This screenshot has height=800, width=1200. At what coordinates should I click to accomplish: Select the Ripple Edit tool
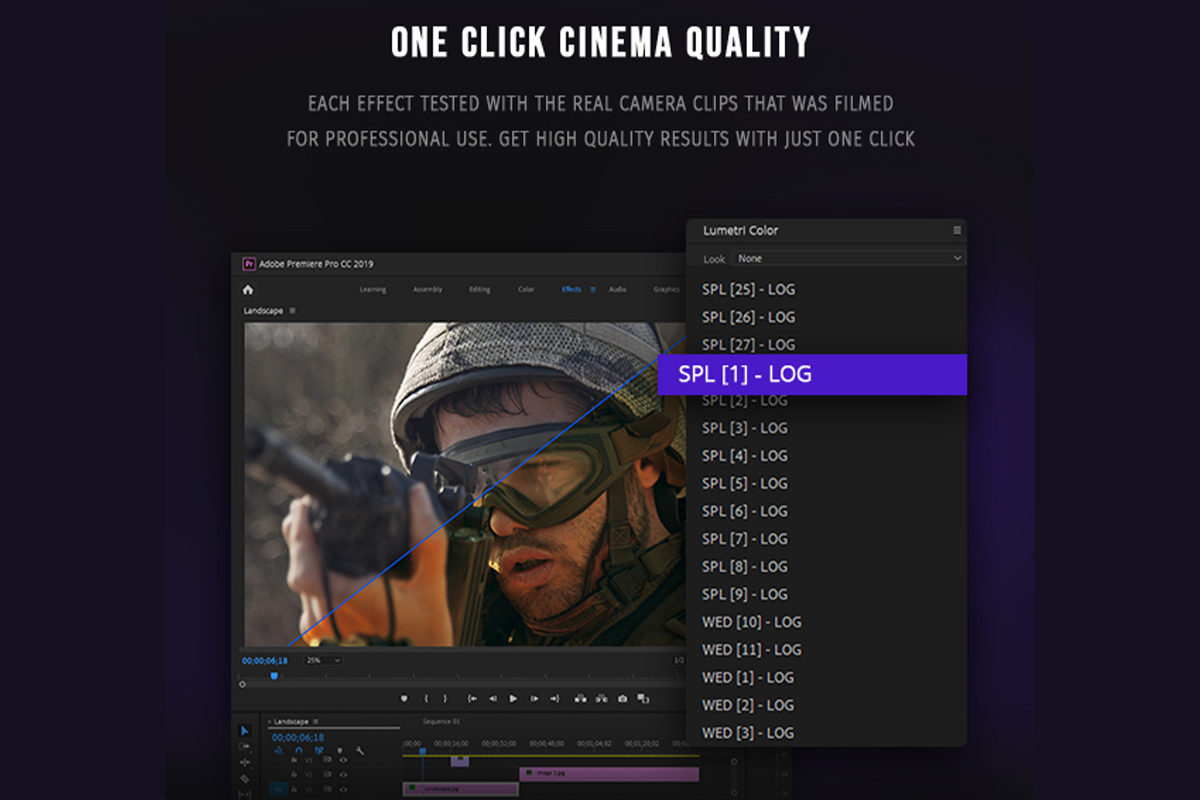(x=245, y=762)
